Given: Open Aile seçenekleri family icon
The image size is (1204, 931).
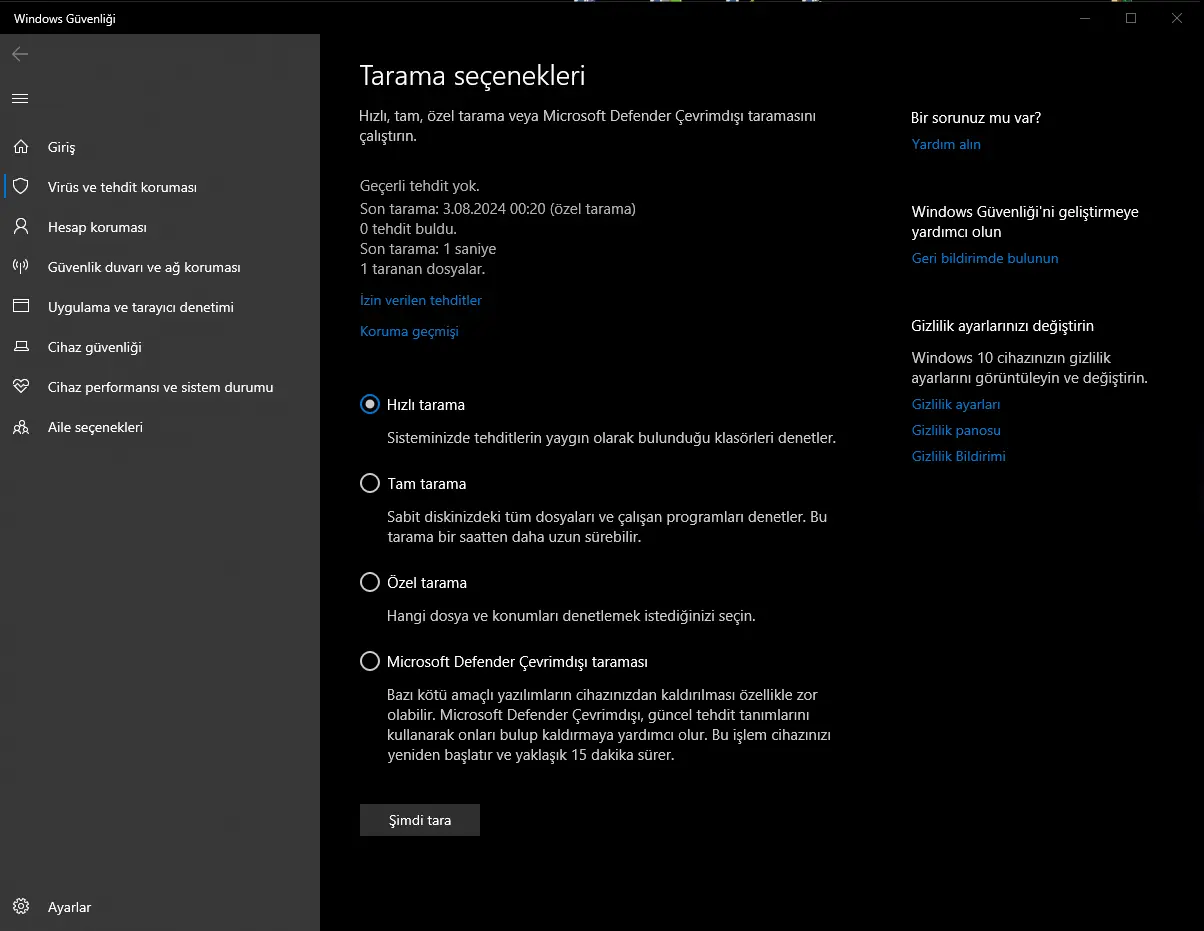Looking at the screenshot, I should (20, 427).
